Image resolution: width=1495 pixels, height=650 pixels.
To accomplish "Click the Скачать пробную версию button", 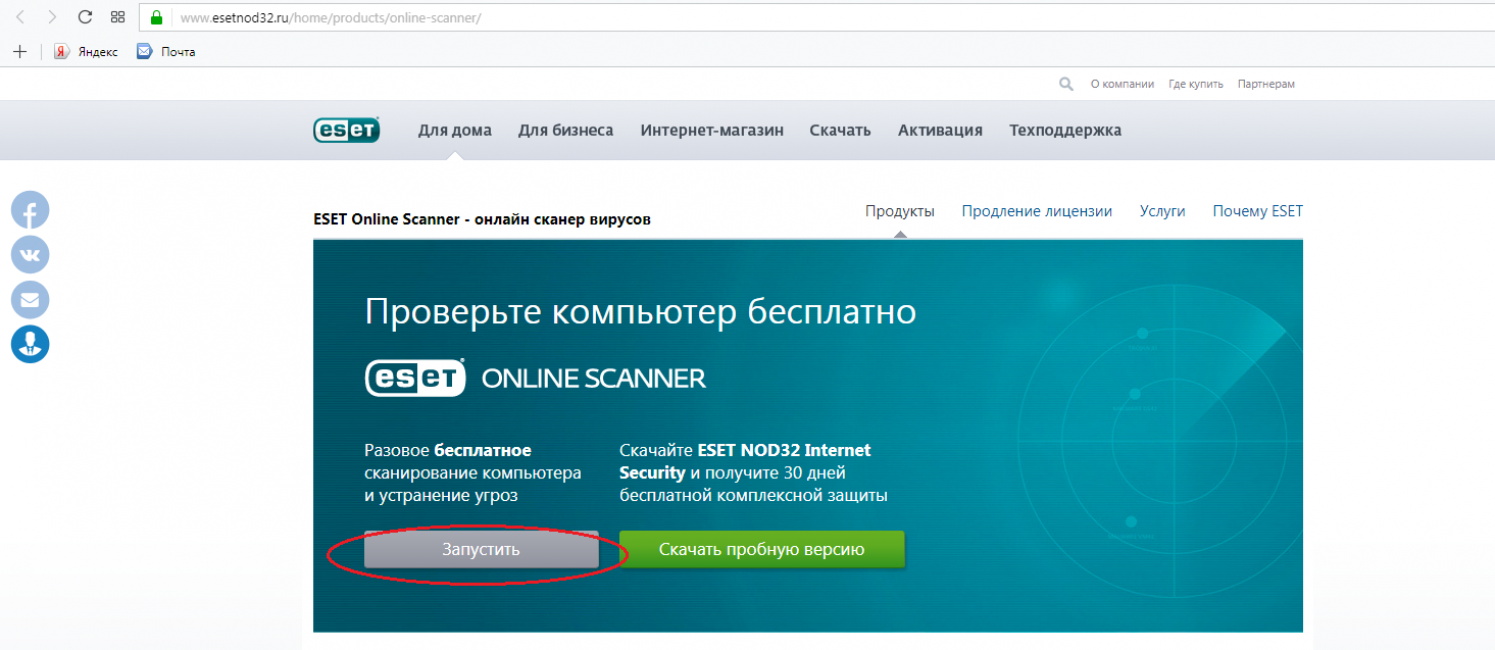I will click(762, 549).
